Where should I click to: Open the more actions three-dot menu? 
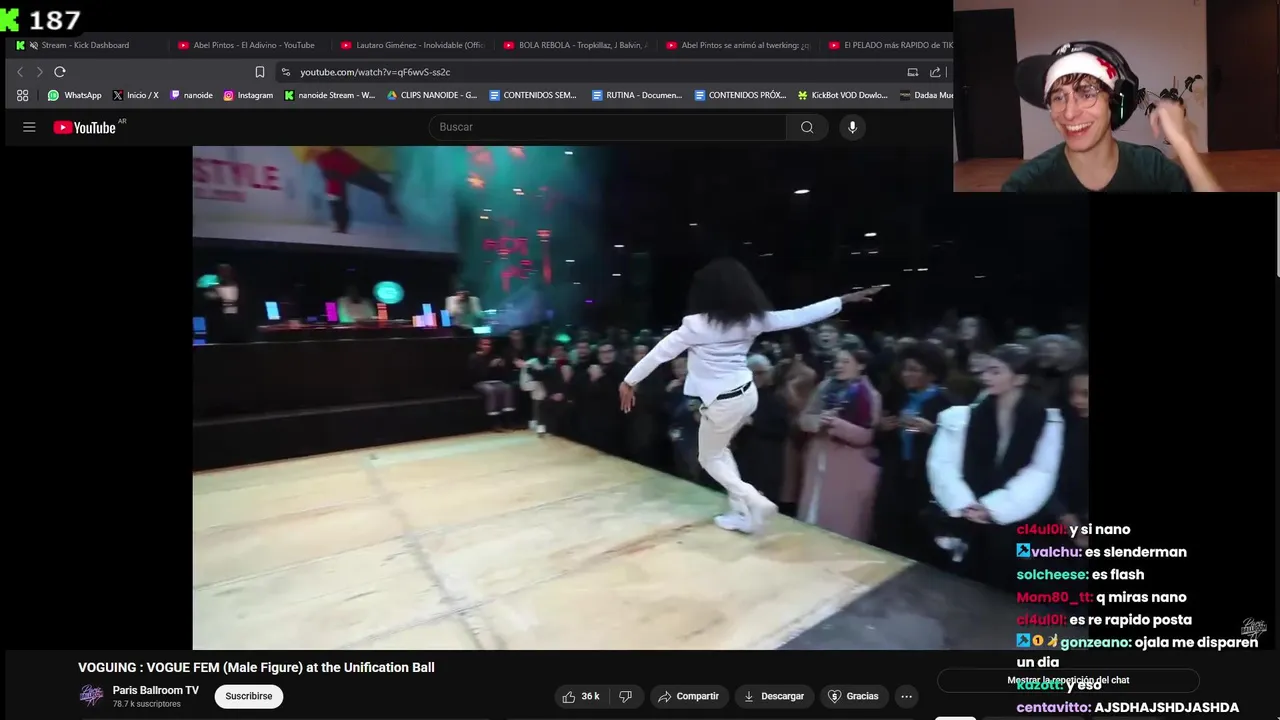[x=906, y=696]
